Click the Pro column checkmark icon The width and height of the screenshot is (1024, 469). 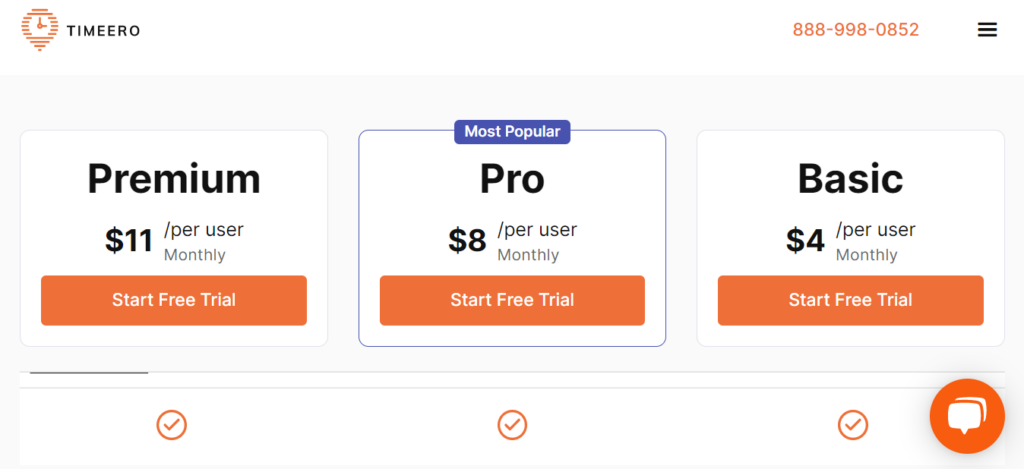(512, 425)
